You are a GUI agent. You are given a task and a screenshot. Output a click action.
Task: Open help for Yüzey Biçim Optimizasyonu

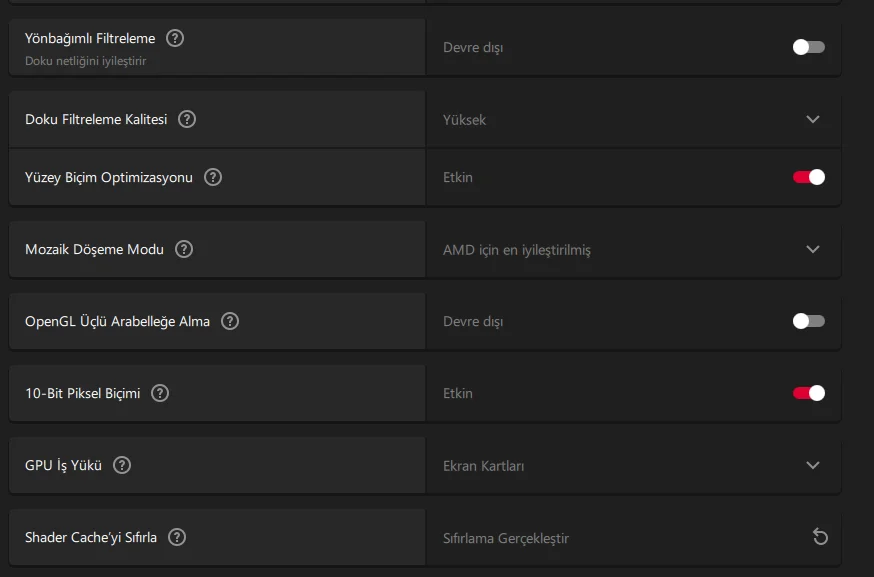[213, 177]
